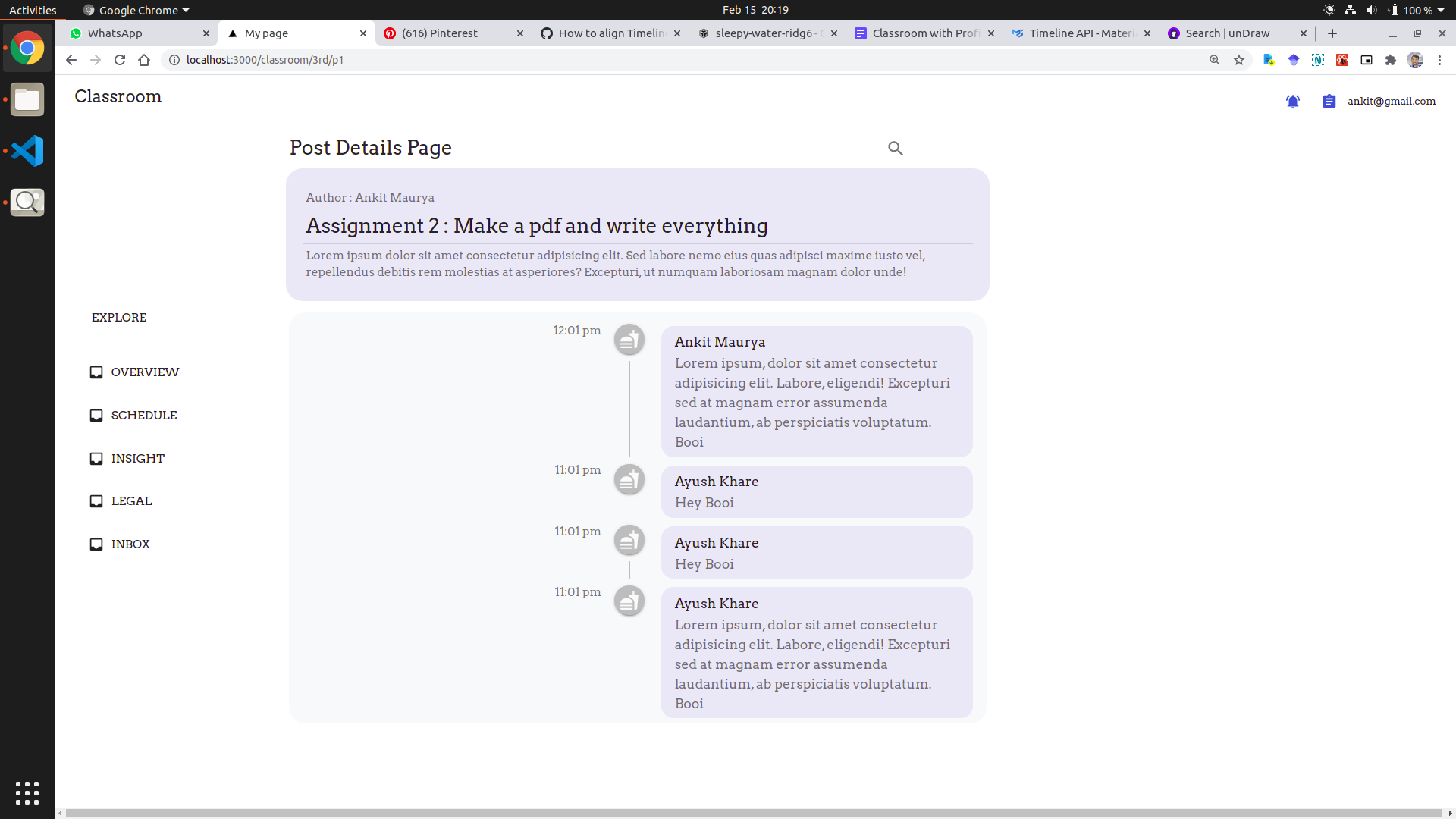Open Chrome's three-dot menu

[1440, 60]
